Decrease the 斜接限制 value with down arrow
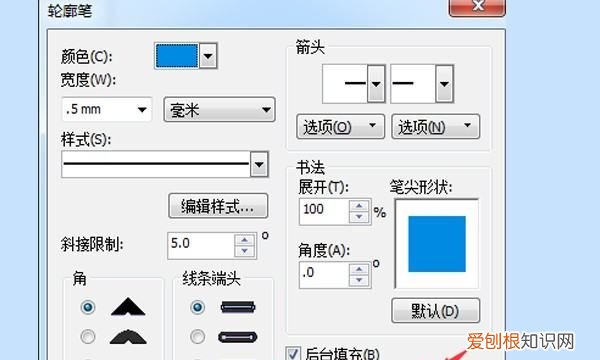Viewport: 600px width, 360px height. [x=245, y=251]
